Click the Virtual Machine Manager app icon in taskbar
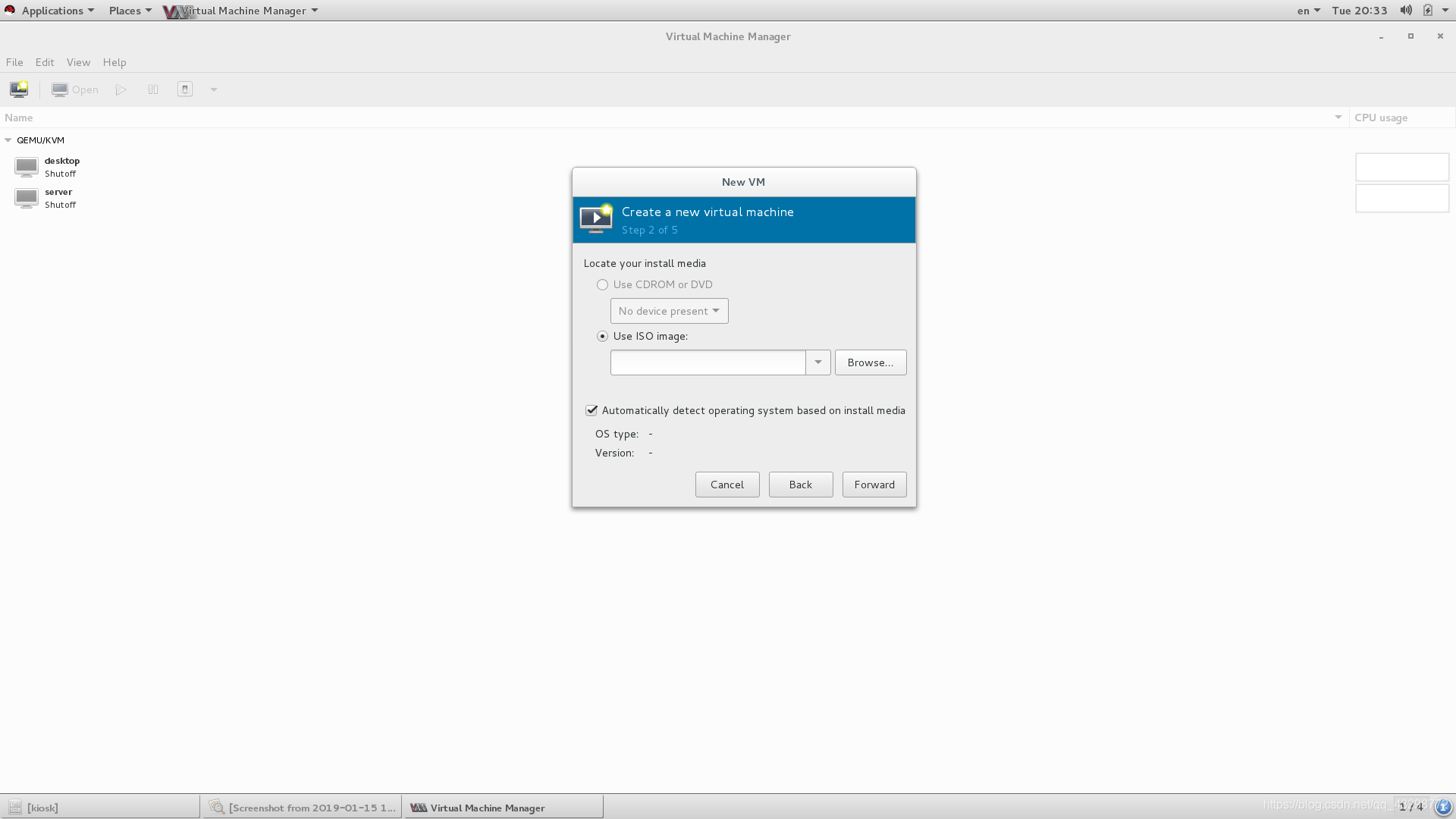The image size is (1456, 819). (418, 807)
